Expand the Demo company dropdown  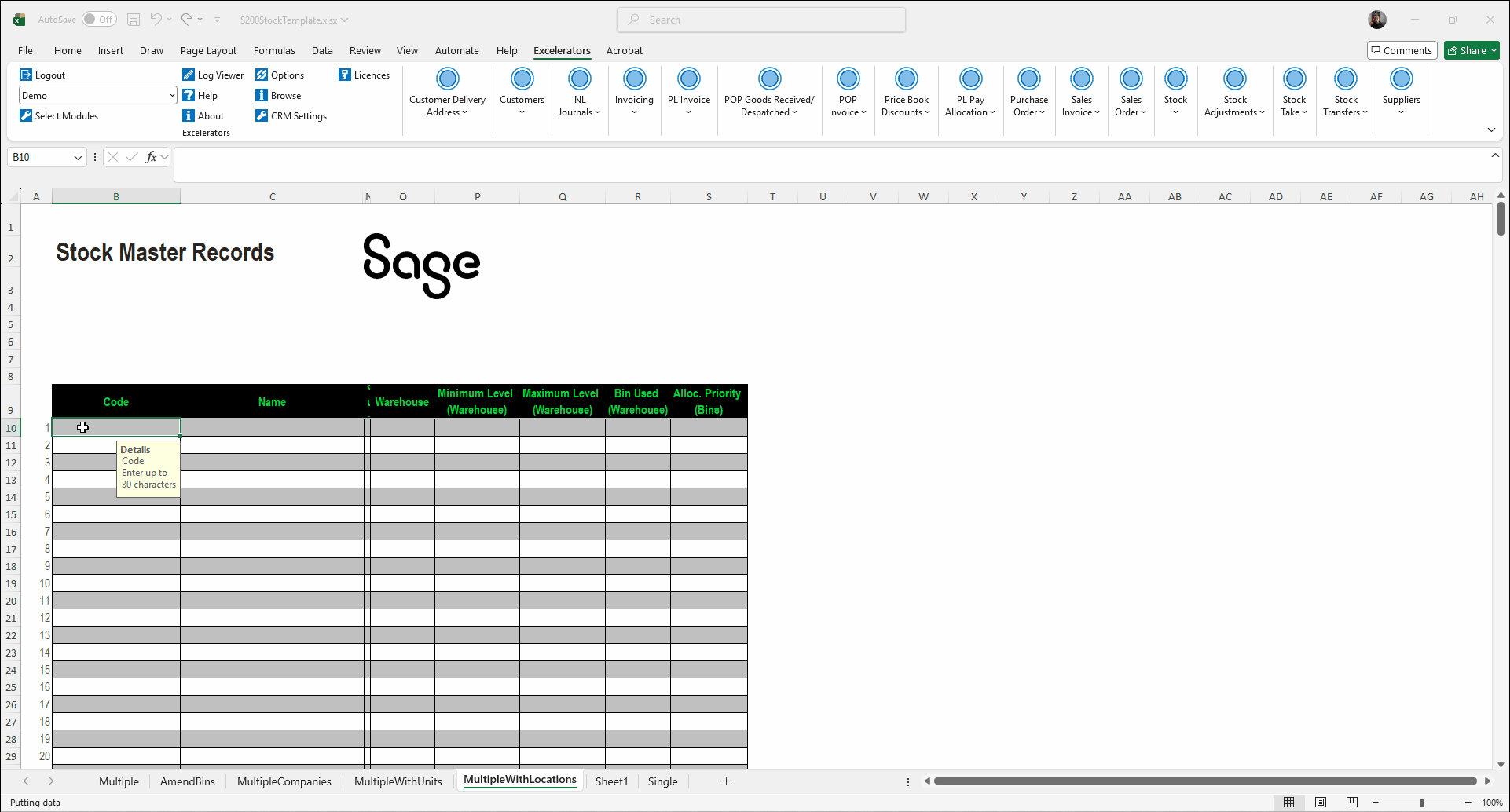[x=172, y=95]
